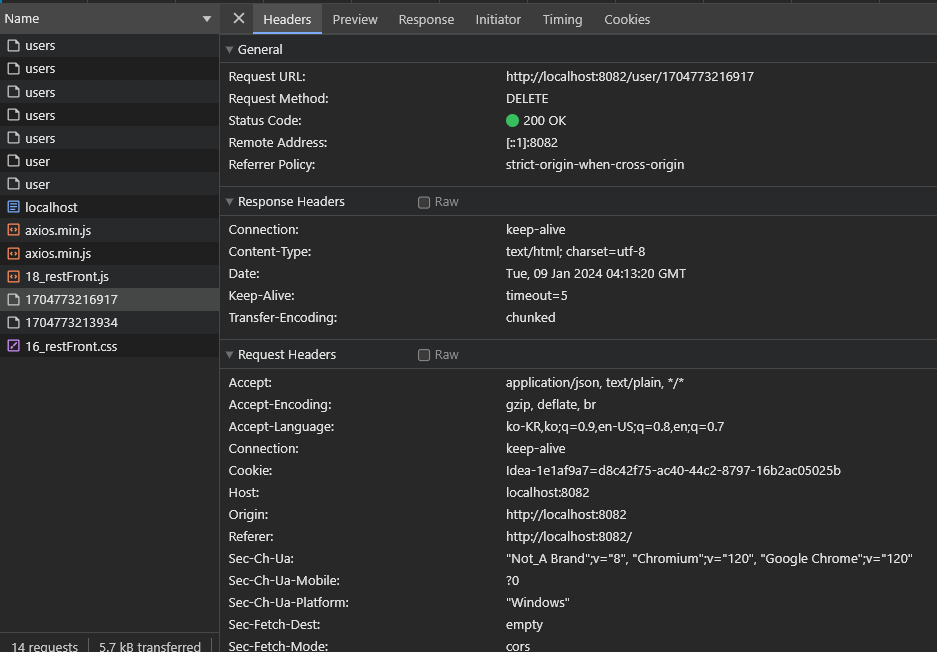The image size is (937, 652).
Task: Enable Raw view for Request Headers
Action: [424, 355]
